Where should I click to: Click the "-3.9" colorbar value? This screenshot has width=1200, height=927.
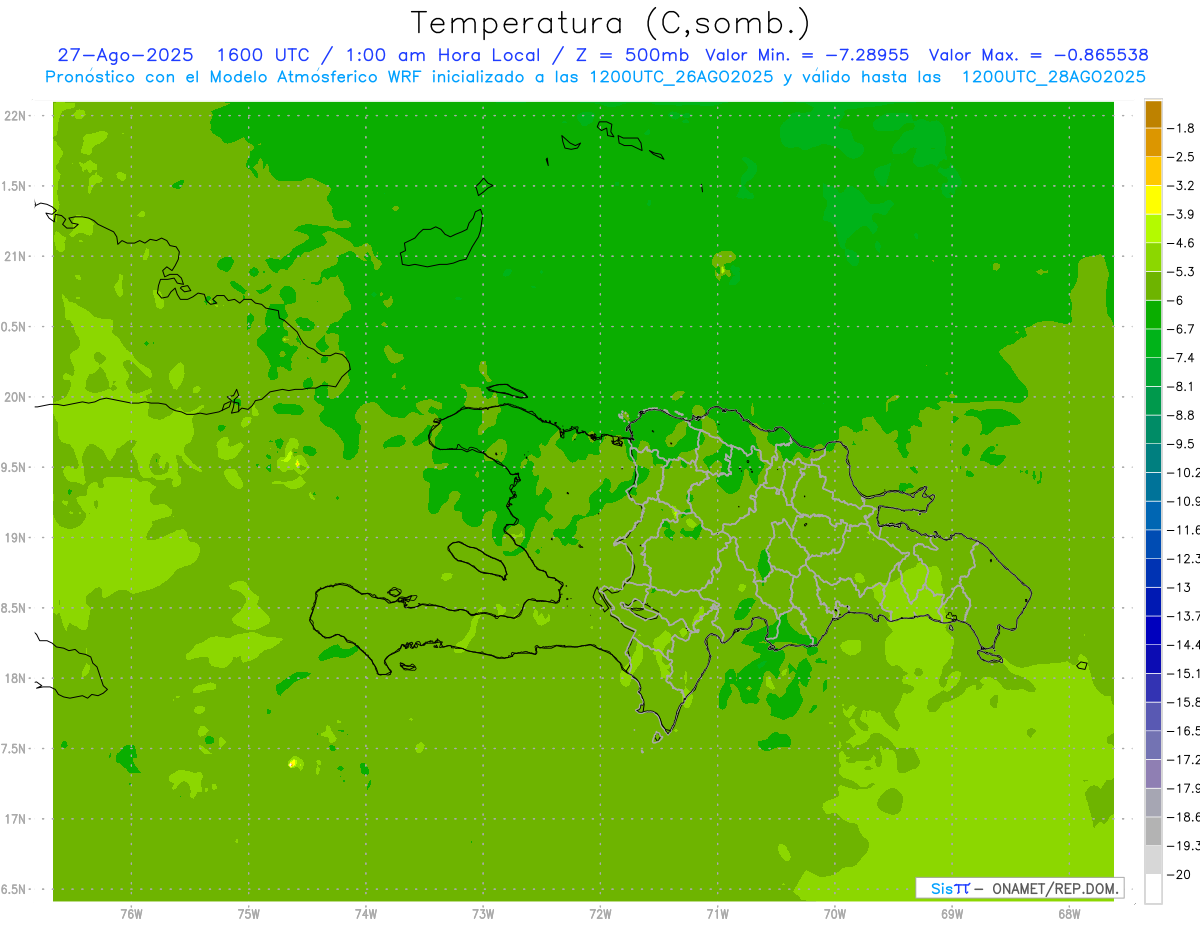coord(1182,214)
